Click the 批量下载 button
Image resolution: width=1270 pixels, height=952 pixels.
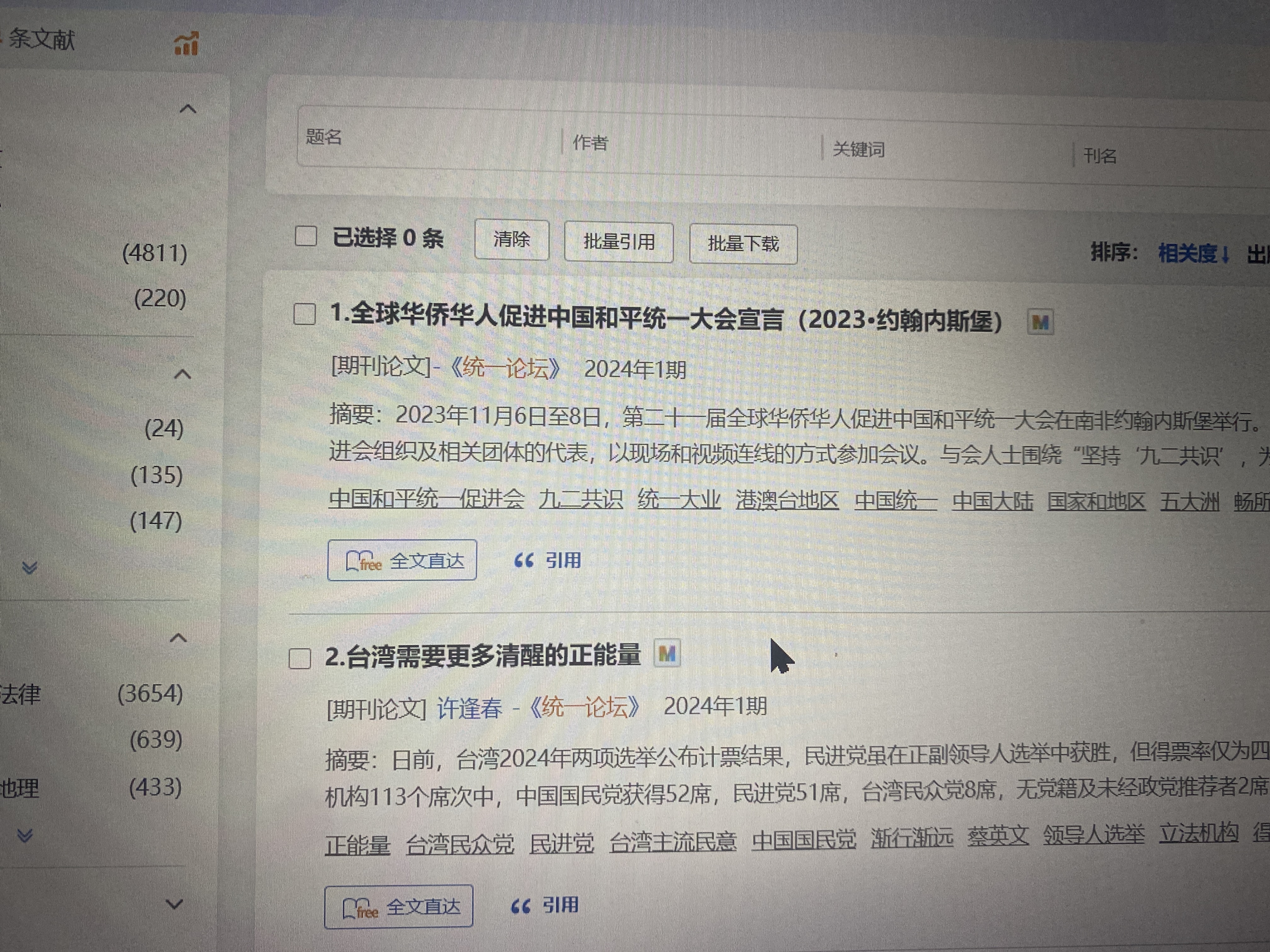tap(743, 244)
